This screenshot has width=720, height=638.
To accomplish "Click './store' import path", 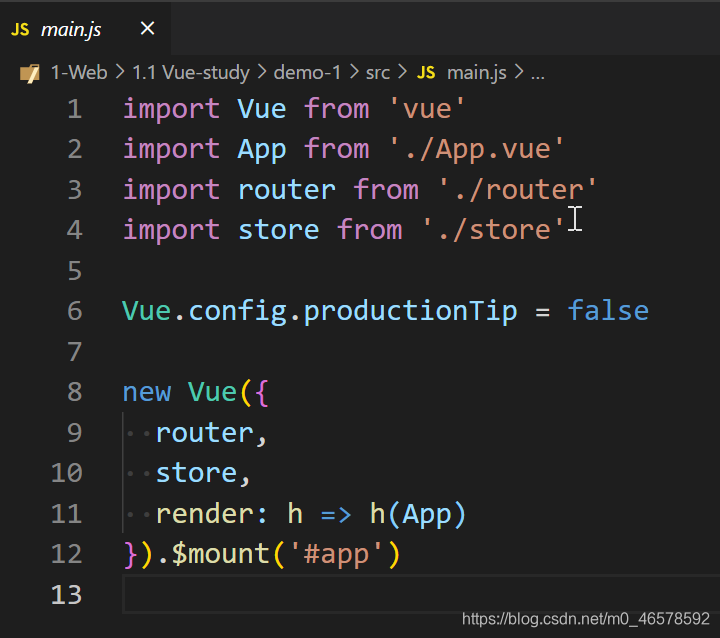I will pos(493,230).
